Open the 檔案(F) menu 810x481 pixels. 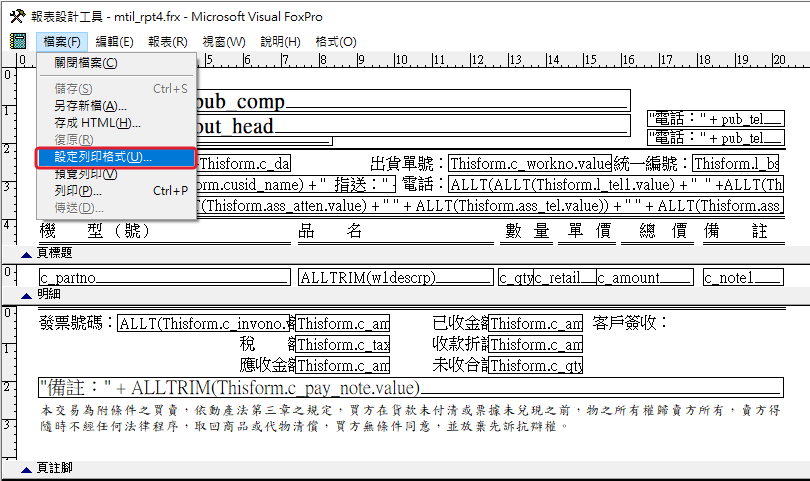(x=62, y=42)
